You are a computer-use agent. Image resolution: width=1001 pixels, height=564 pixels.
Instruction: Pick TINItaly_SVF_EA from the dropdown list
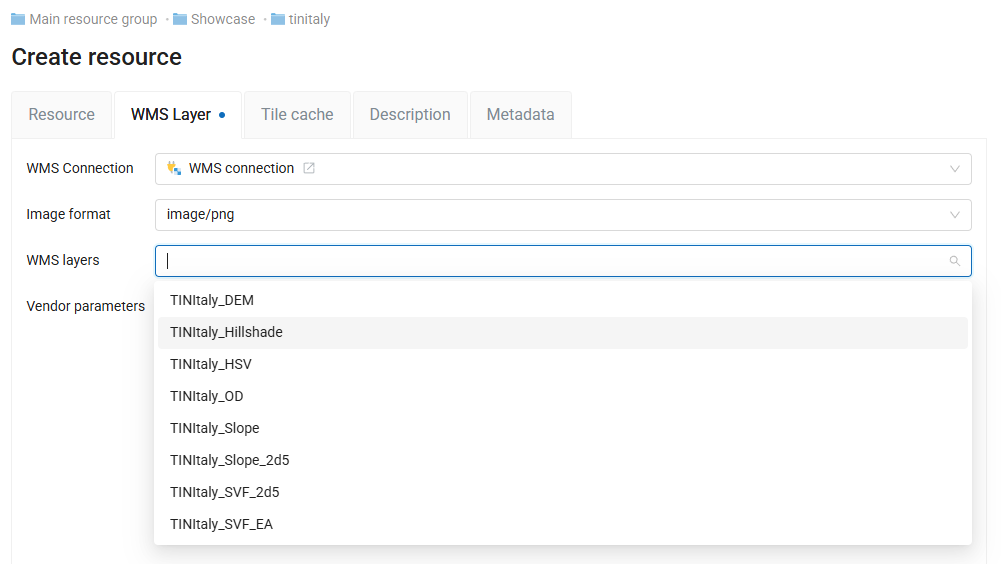point(221,524)
